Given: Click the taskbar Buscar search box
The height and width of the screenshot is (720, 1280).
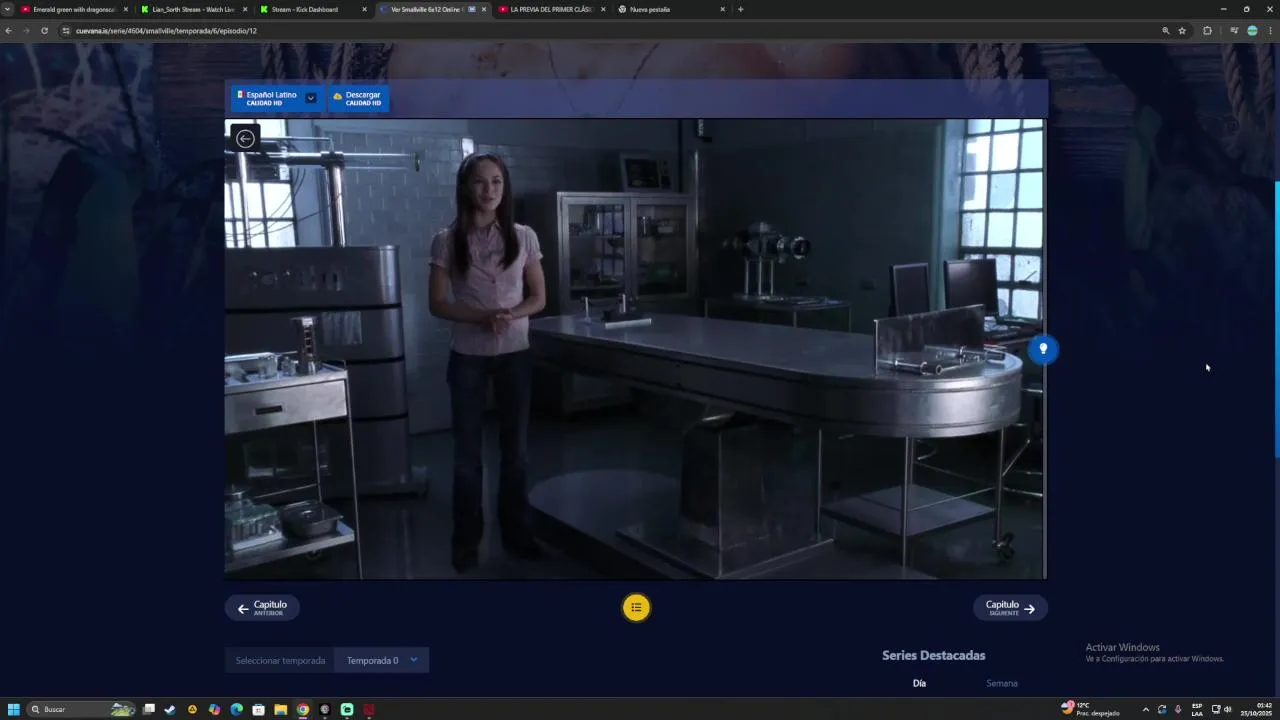Looking at the screenshot, I should [82, 709].
